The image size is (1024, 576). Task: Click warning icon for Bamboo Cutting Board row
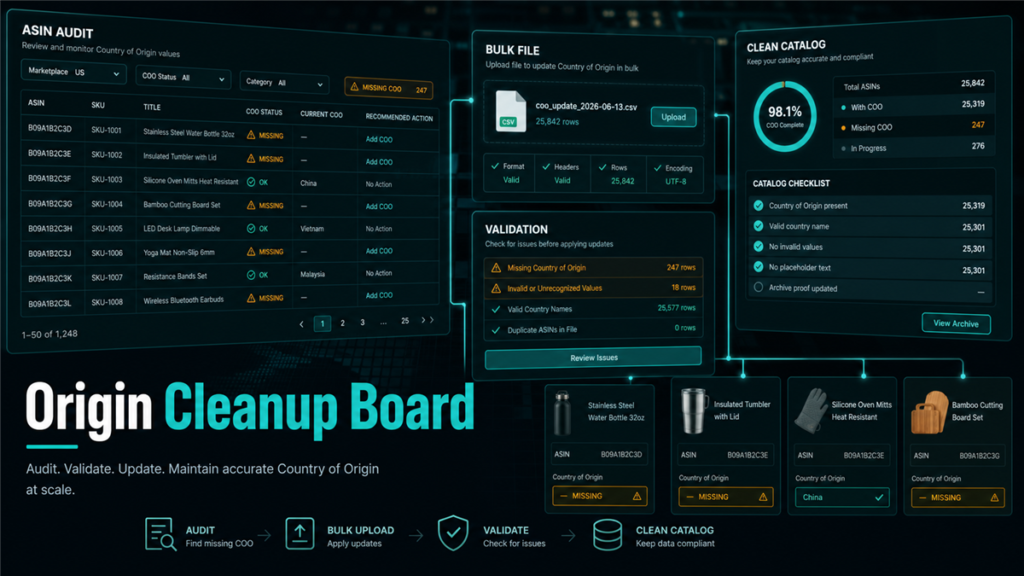click(x=251, y=205)
